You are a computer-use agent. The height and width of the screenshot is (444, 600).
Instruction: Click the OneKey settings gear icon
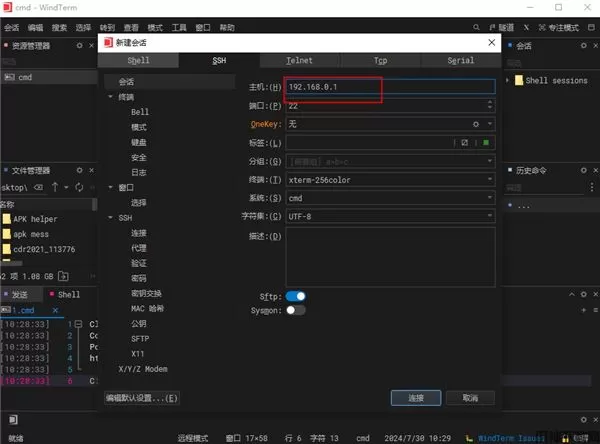tap(476, 124)
